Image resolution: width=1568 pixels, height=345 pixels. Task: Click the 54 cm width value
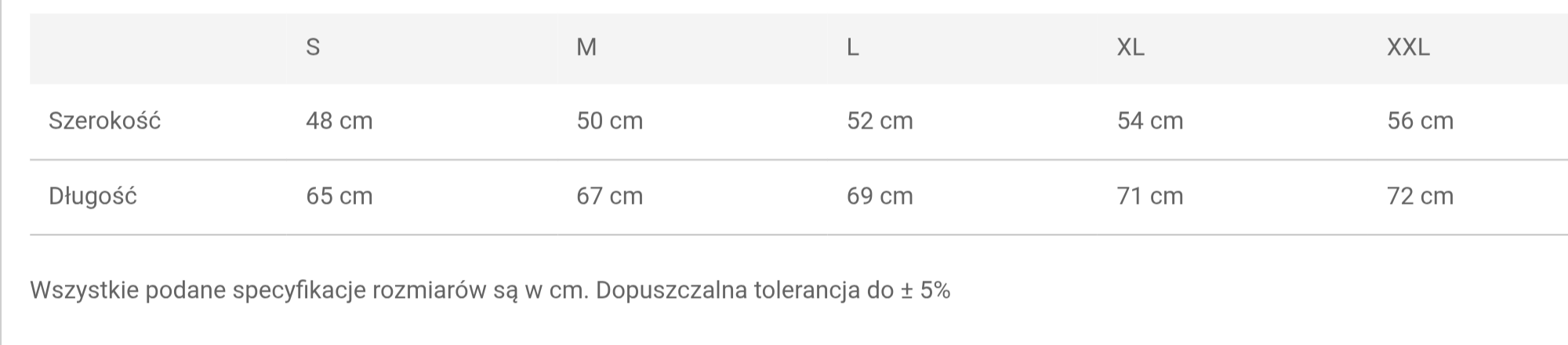(1150, 121)
